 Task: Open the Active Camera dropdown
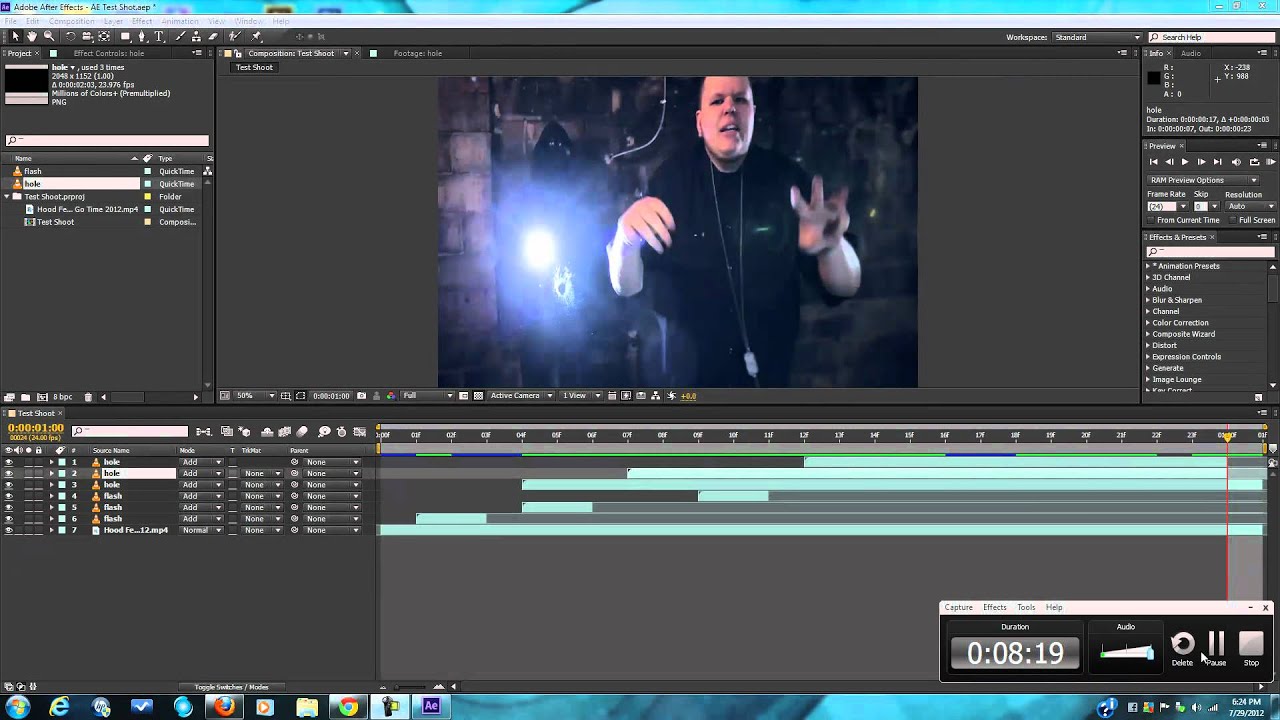coord(521,395)
